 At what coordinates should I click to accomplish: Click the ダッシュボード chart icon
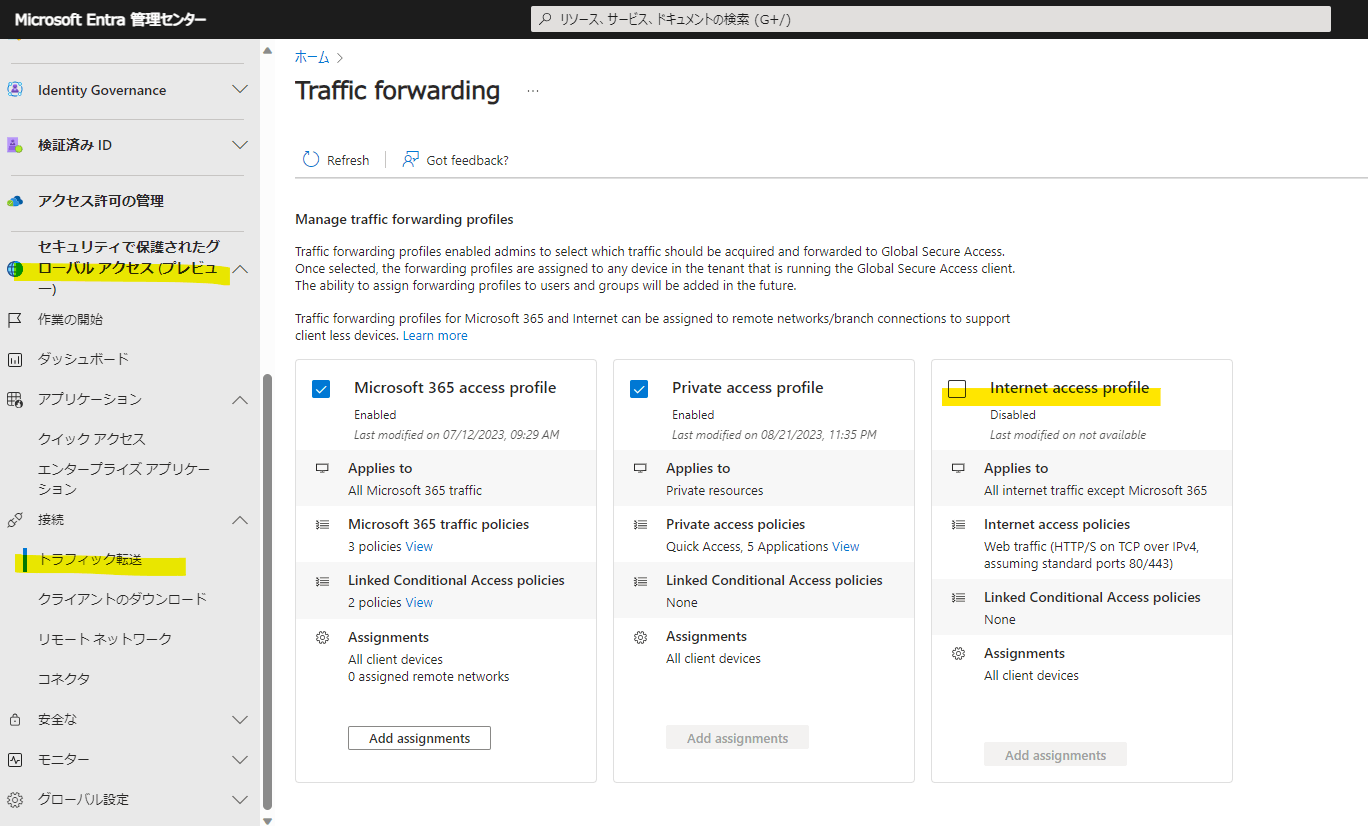pyautogui.click(x=15, y=359)
